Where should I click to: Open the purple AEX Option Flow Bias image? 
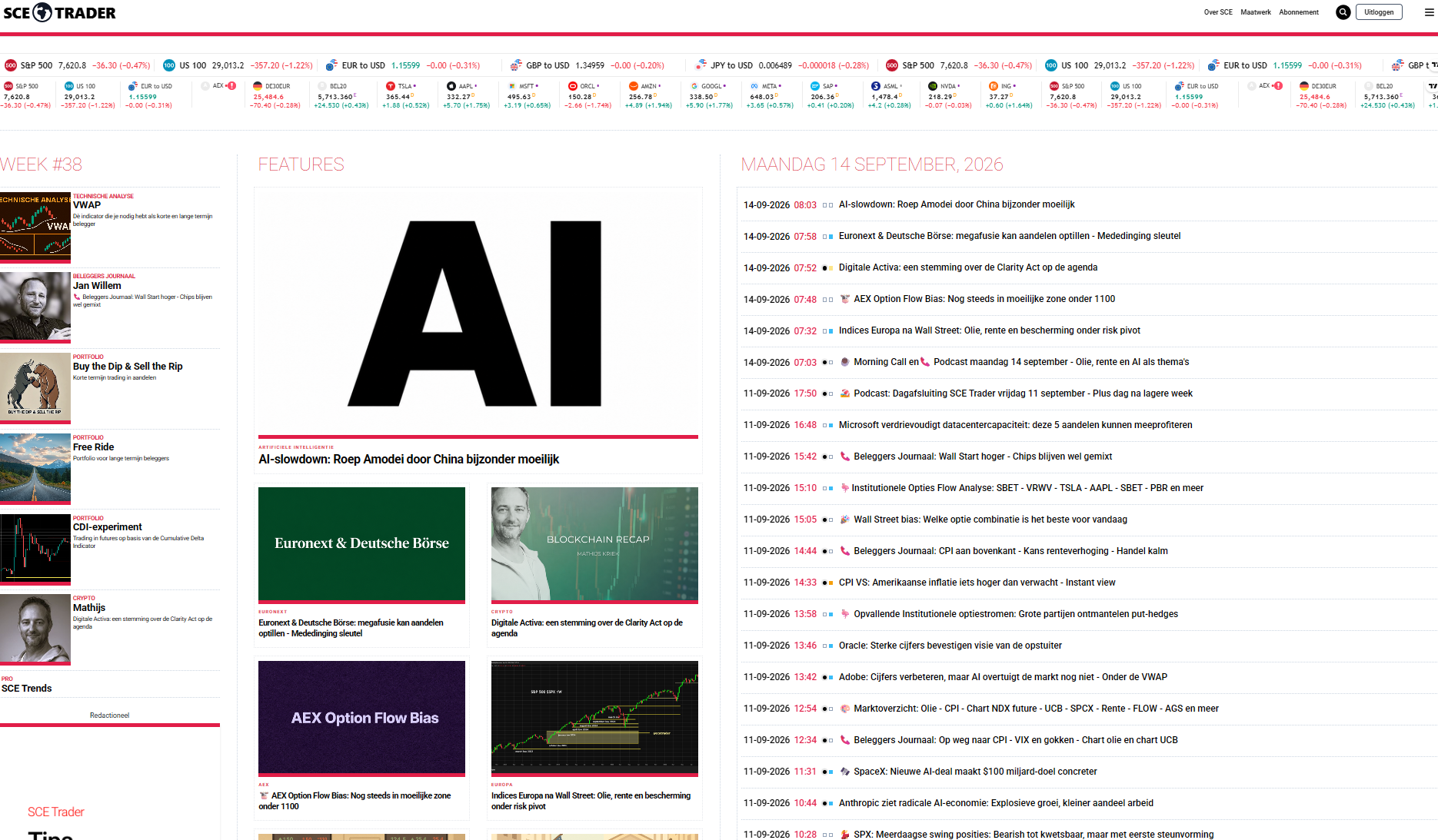coord(361,717)
